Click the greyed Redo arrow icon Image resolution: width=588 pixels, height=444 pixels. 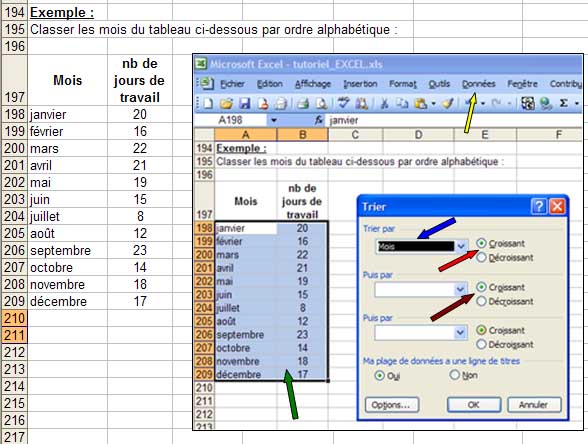[496, 103]
